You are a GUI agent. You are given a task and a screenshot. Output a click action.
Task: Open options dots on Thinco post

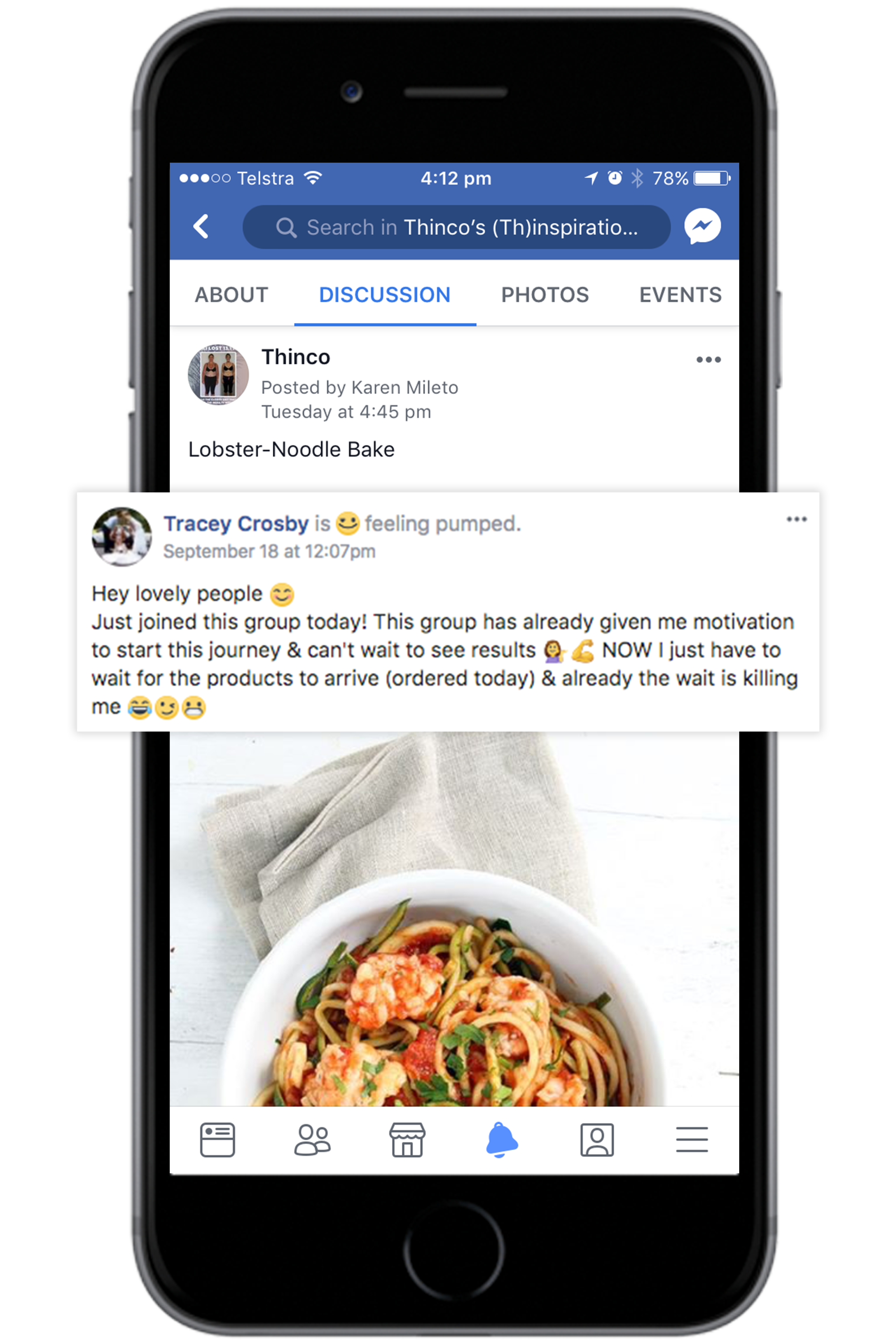tap(708, 359)
